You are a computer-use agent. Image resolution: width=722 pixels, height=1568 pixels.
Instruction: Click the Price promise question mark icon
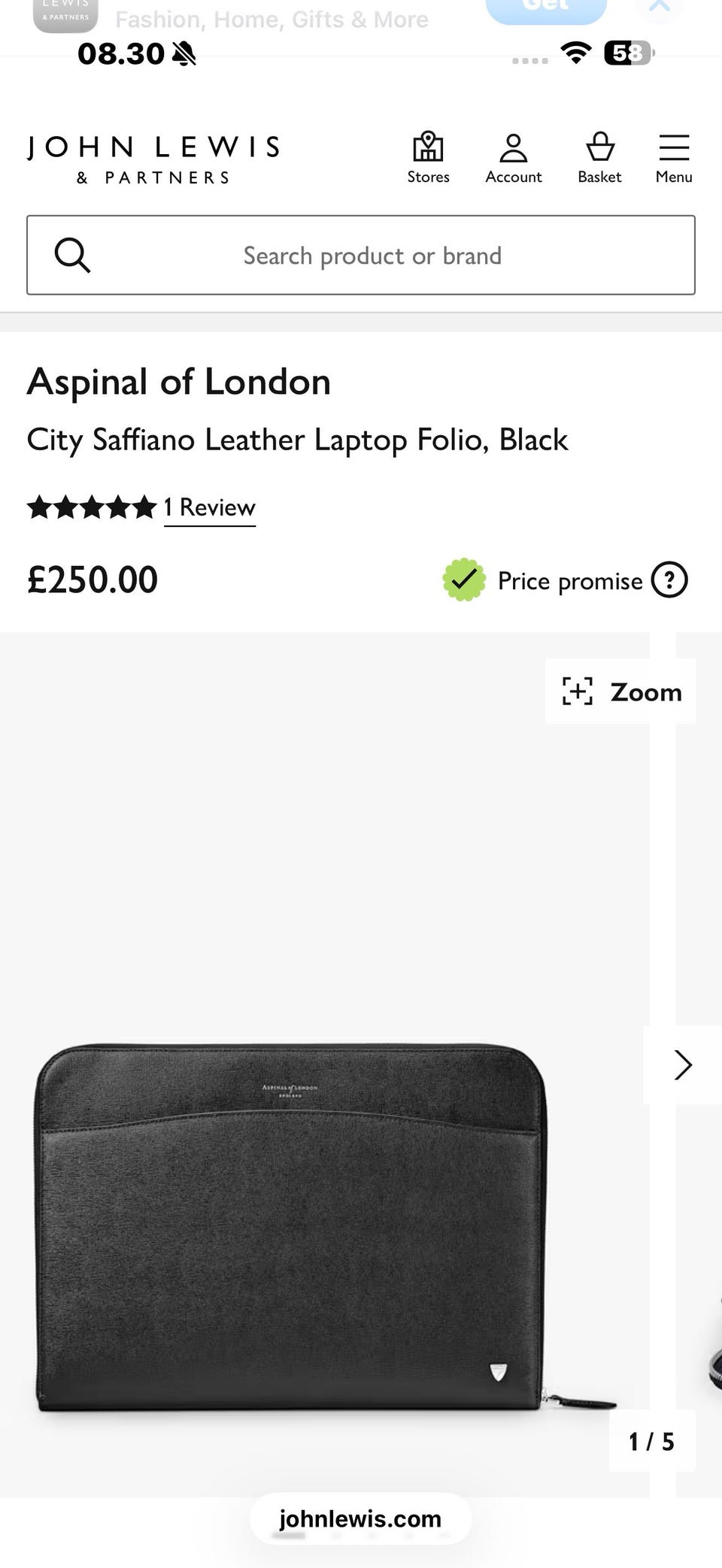[669, 580]
